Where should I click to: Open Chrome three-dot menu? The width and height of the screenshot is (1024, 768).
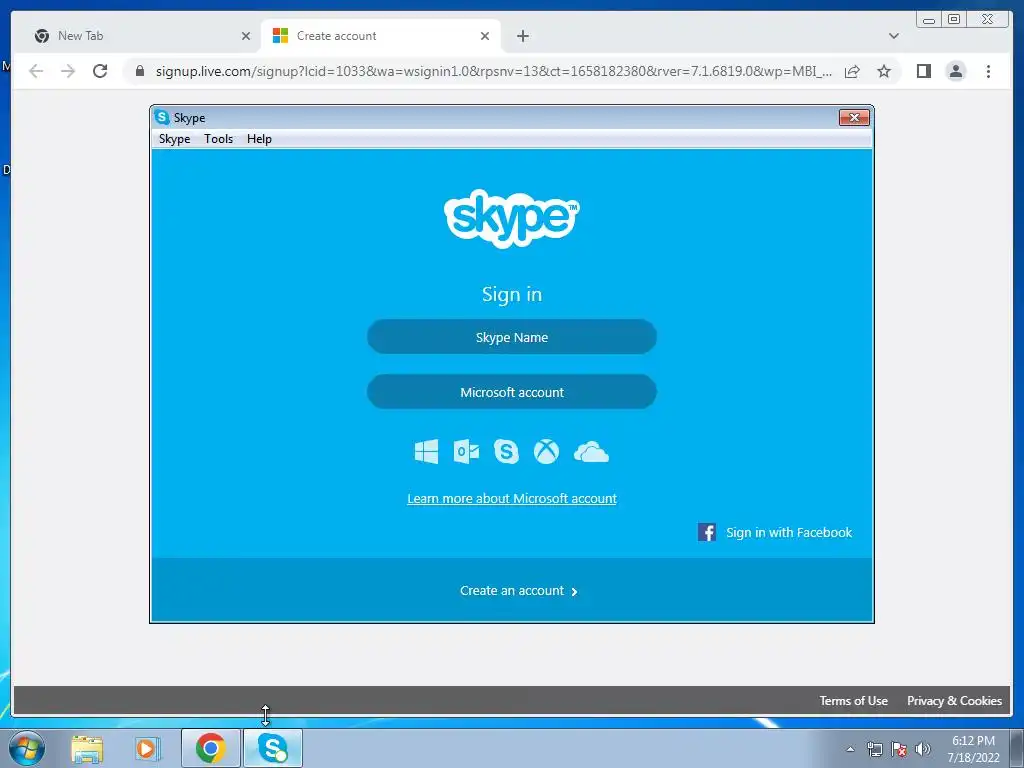pyautogui.click(x=988, y=71)
